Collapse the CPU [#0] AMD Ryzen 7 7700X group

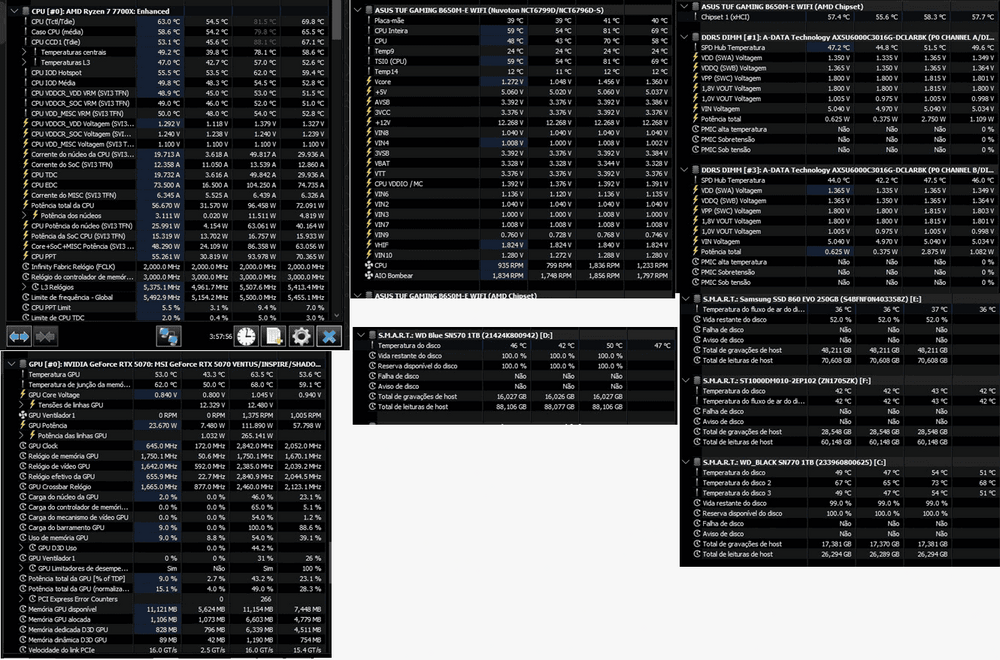[13, 11]
